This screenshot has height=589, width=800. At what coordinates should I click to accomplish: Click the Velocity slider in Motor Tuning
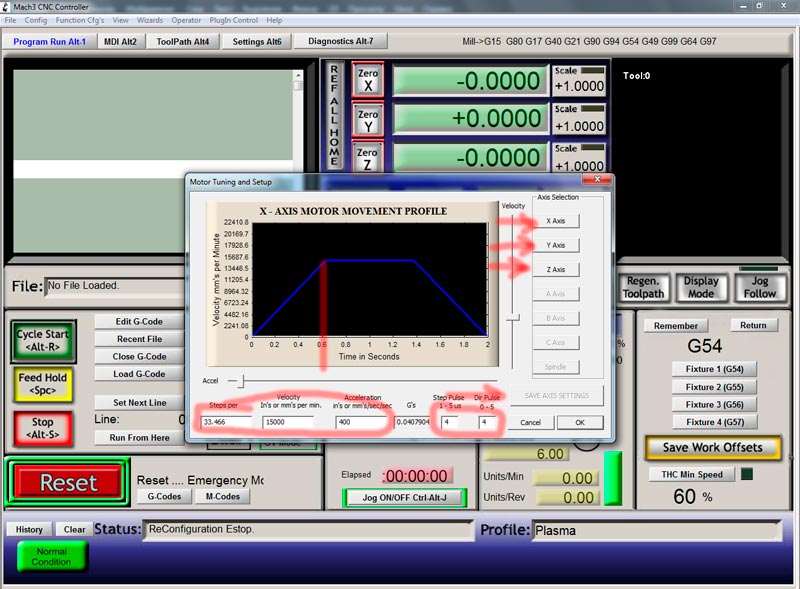(513, 317)
